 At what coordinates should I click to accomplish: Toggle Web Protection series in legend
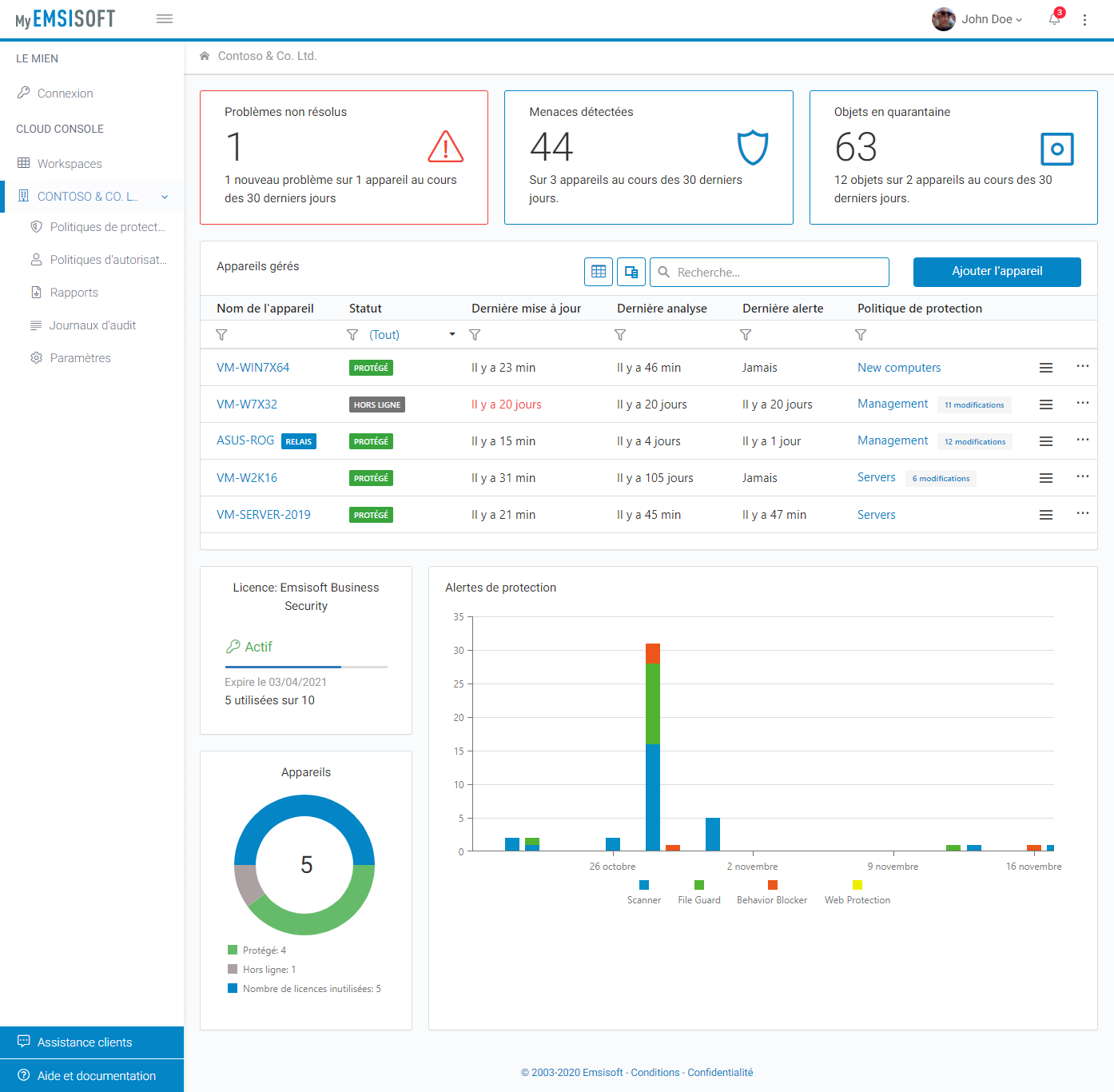(857, 892)
